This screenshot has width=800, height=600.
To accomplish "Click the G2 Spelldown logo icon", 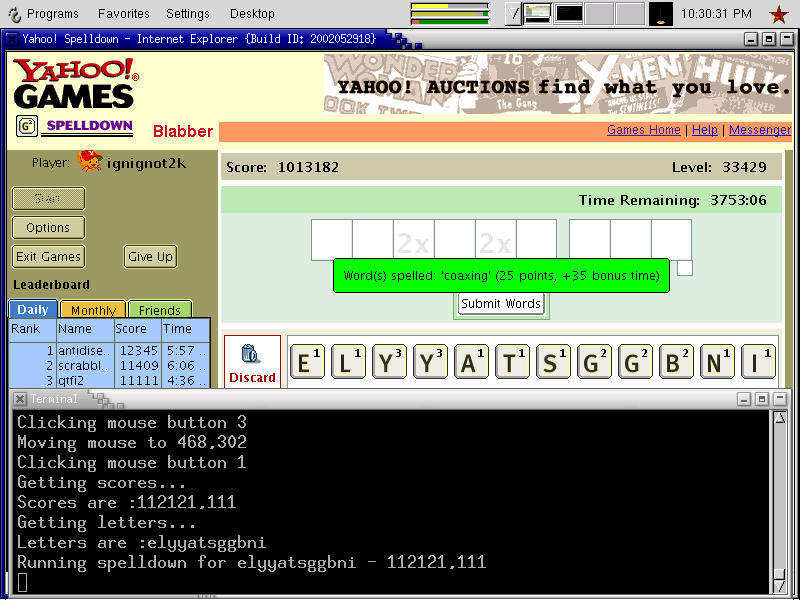I will pyautogui.click(x=27, y=126).
